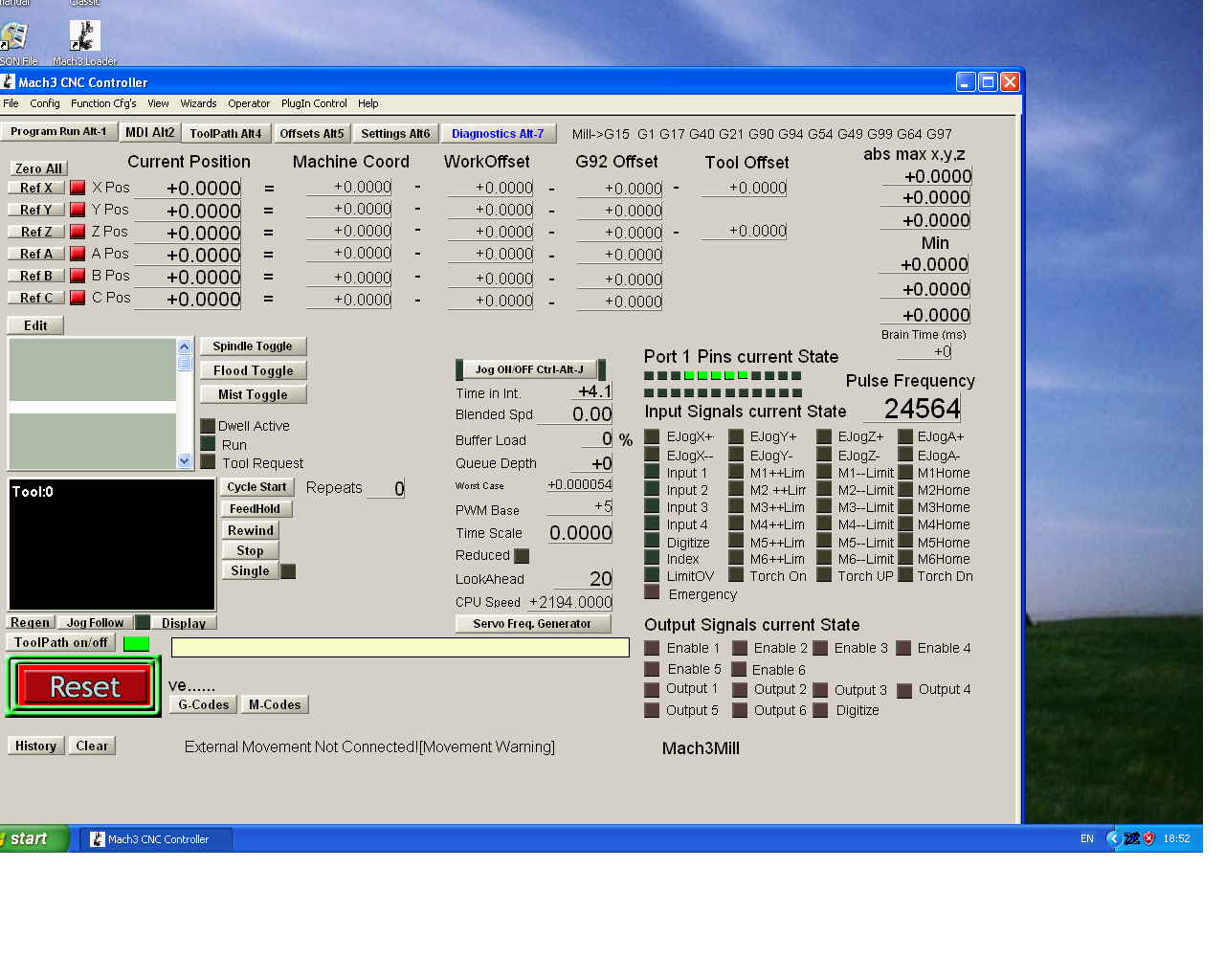Expand hidden tray icons chevron
This screenshot has height=980, width=1225.
1113,838
